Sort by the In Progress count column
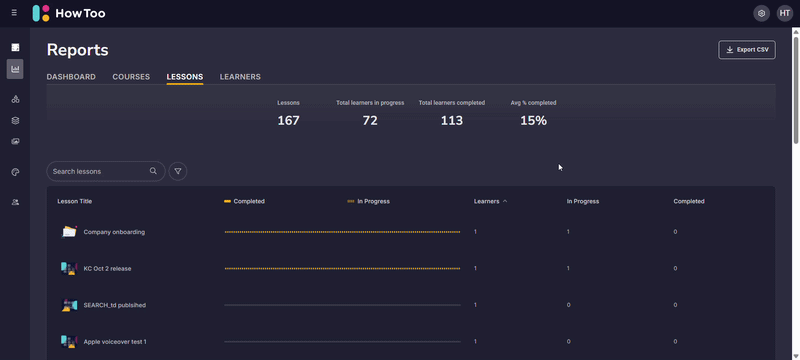Viewport: 800px width, 360px height. 583,201
